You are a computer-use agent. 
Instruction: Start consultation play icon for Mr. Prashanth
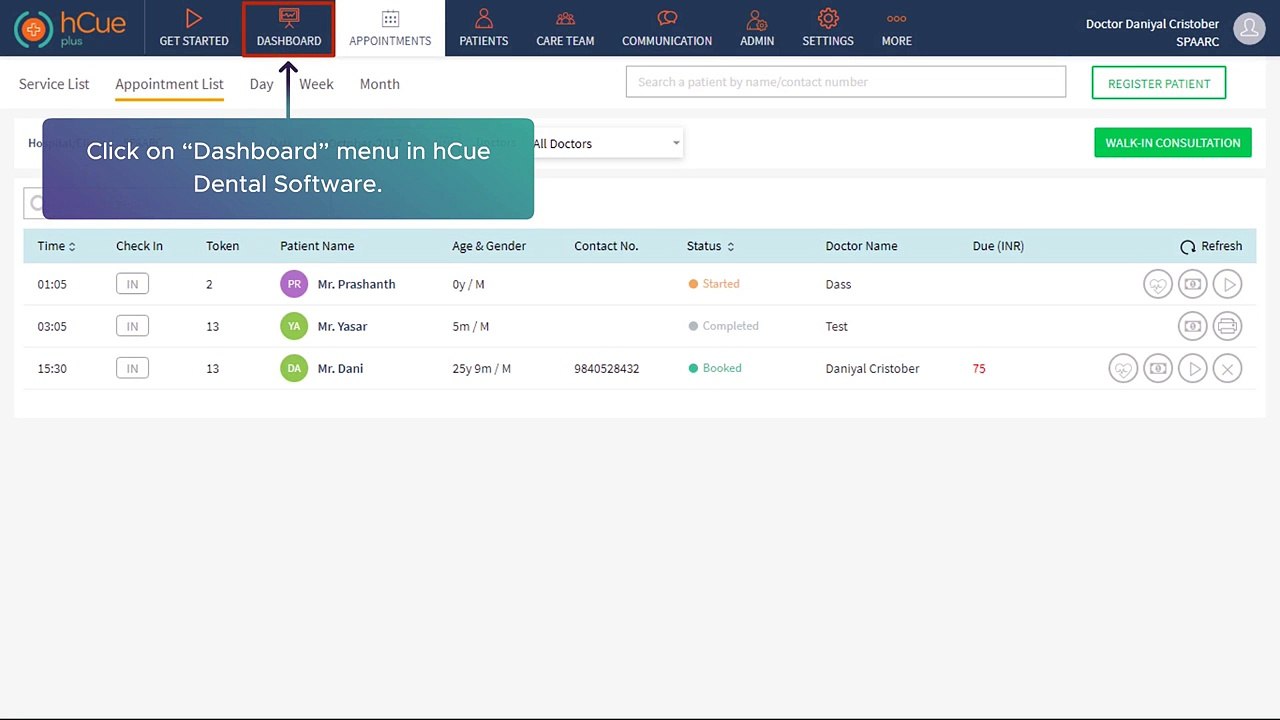click(1228, 284)
